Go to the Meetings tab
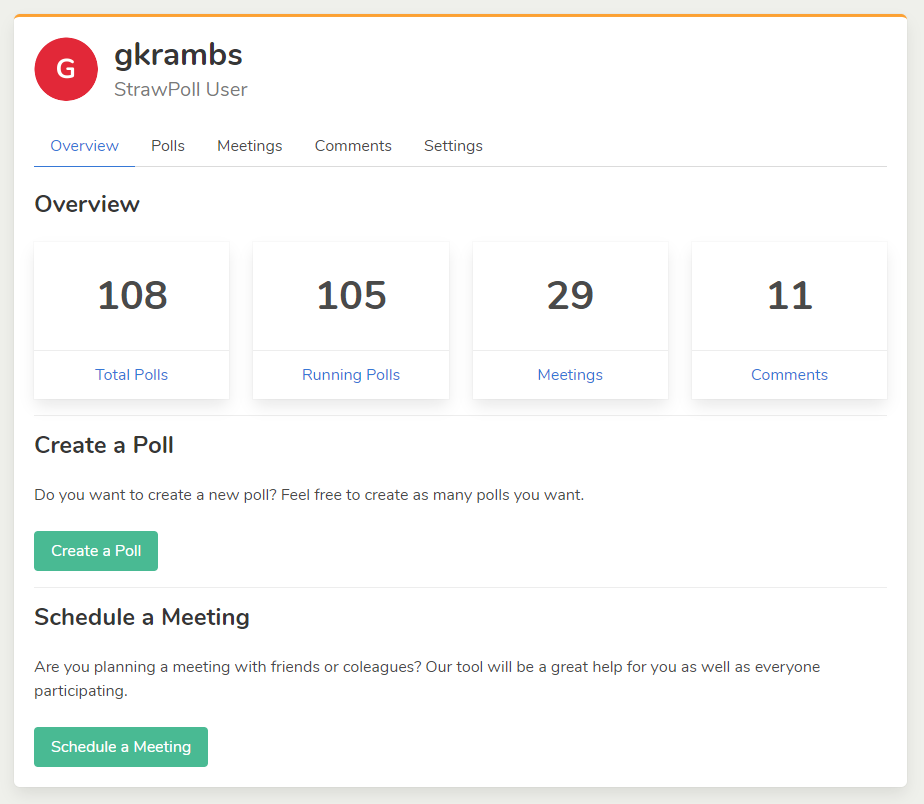The image size is (924, 804). pyautogui.click(x=249, y=146)
